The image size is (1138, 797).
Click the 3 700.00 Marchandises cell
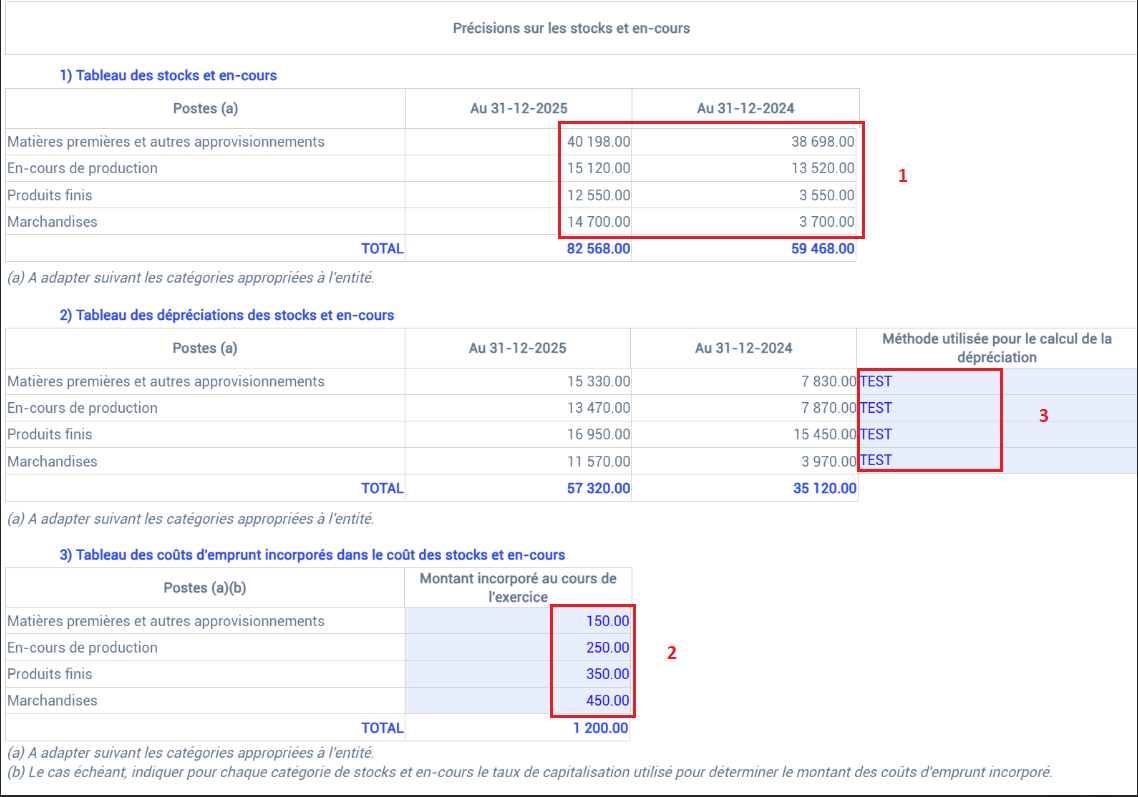(745, 221)
